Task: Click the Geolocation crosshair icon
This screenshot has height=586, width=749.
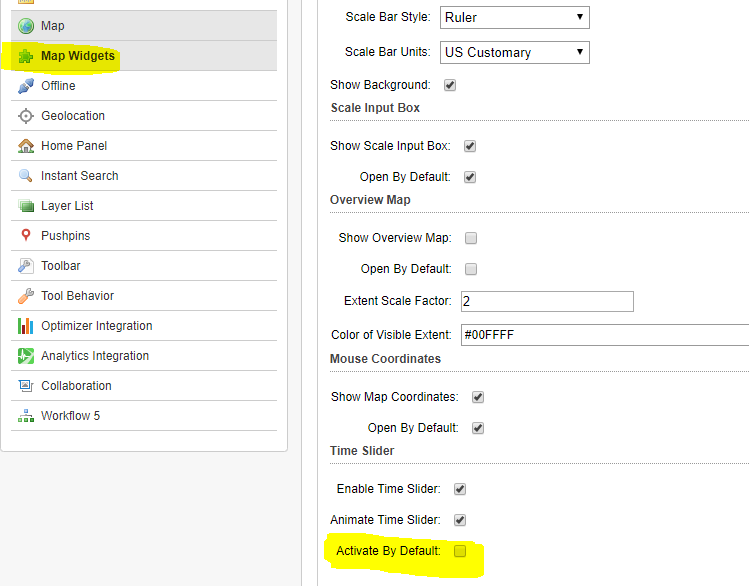Action: pyautogui.click(x=26, y=116)
